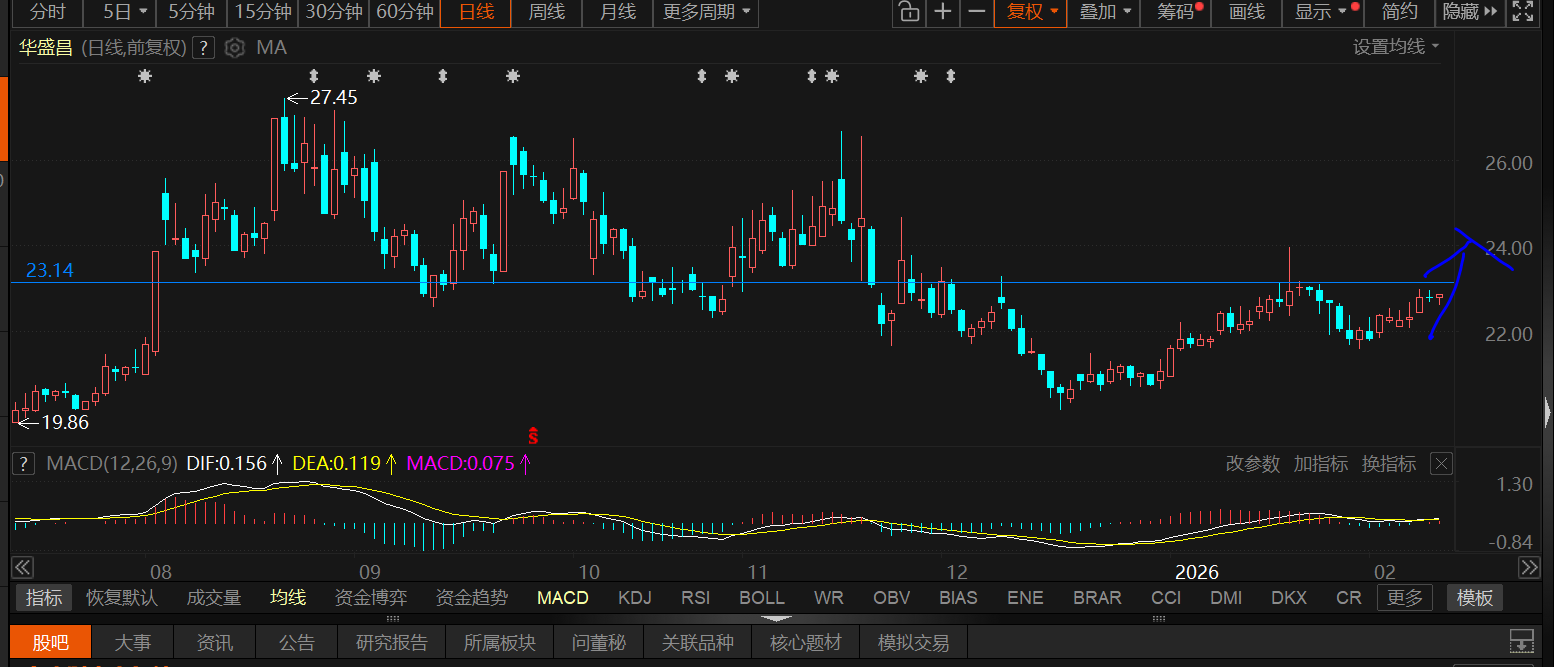Open the 资讯 news tab

tap(215, 642)
